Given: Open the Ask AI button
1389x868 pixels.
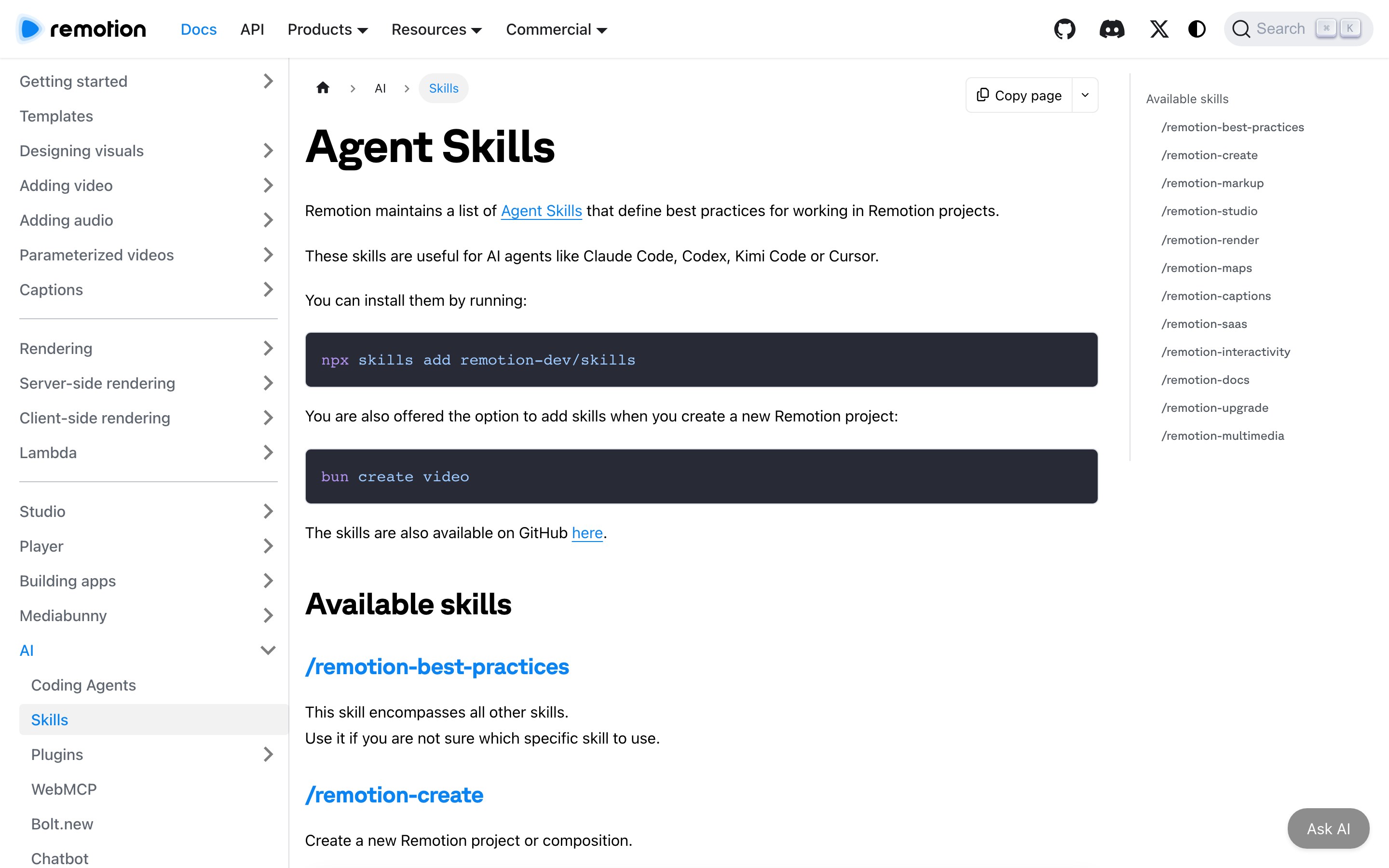Looking at the screenshot, I should pos(1328,828).
